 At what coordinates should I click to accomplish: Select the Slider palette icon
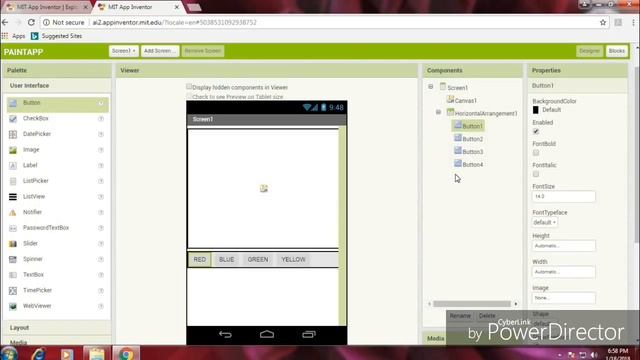13,244
